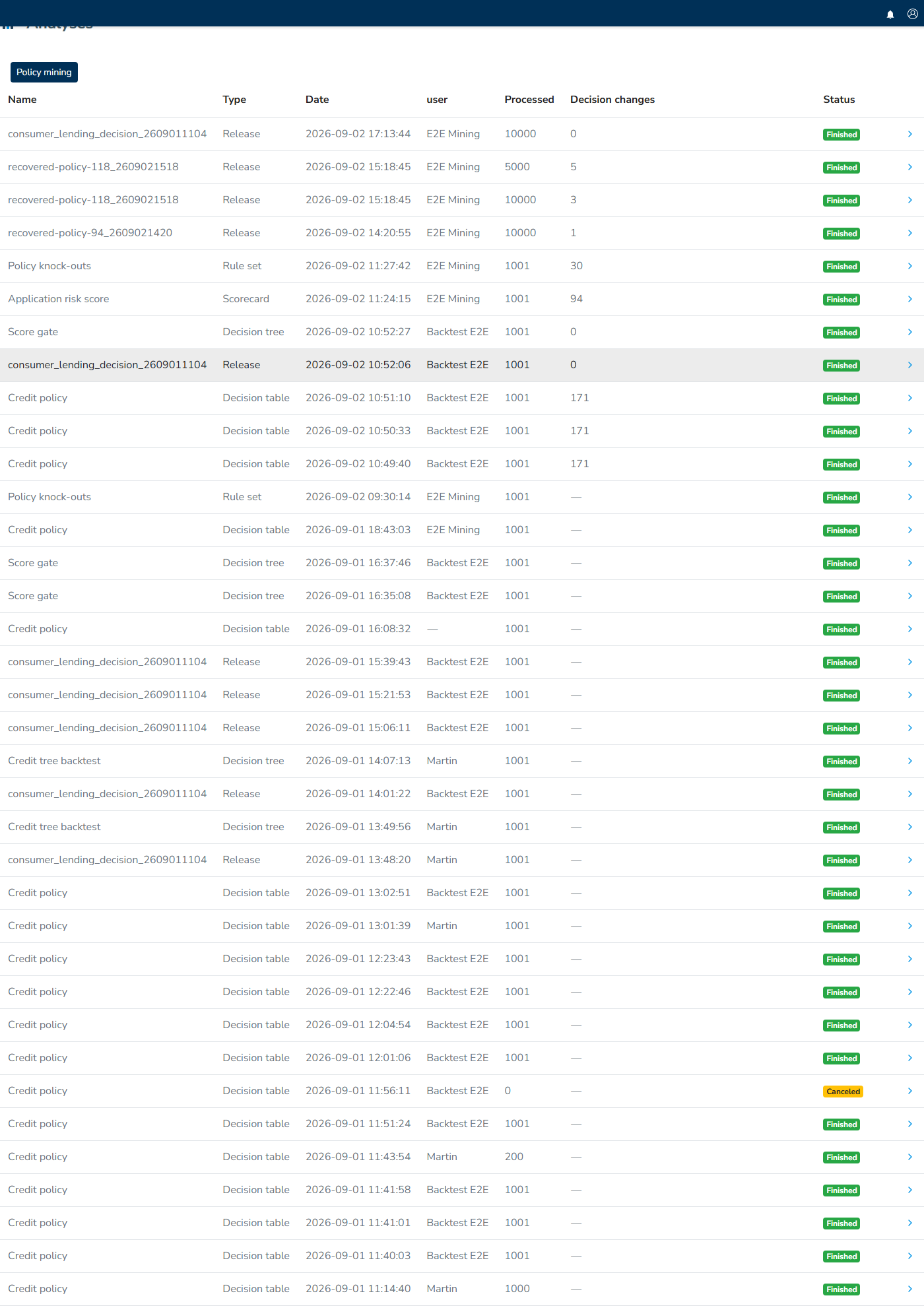Click the Type column header
Viewport: 924px width, 1306px height.
tap(234, 100)
